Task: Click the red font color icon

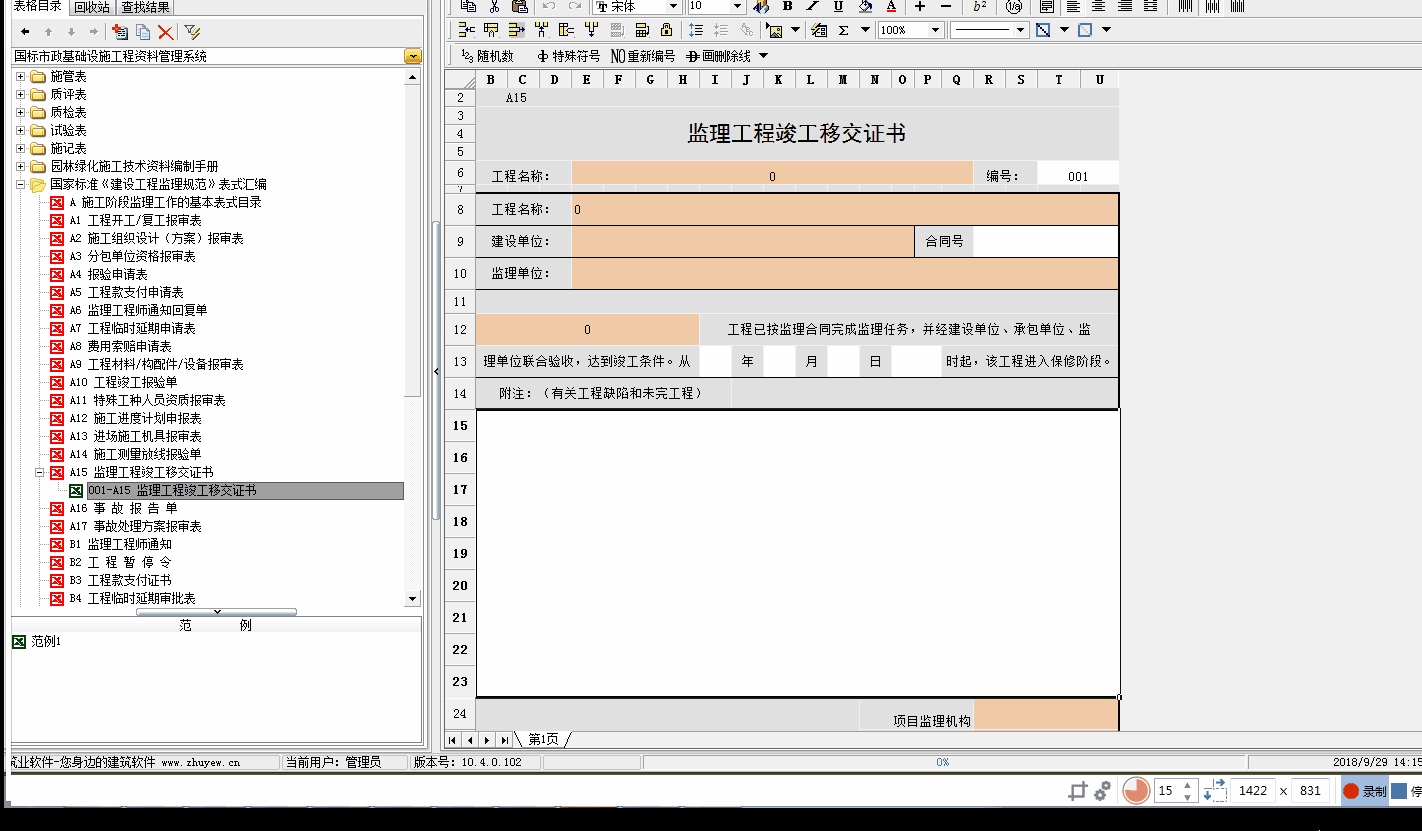Action: 891,6
